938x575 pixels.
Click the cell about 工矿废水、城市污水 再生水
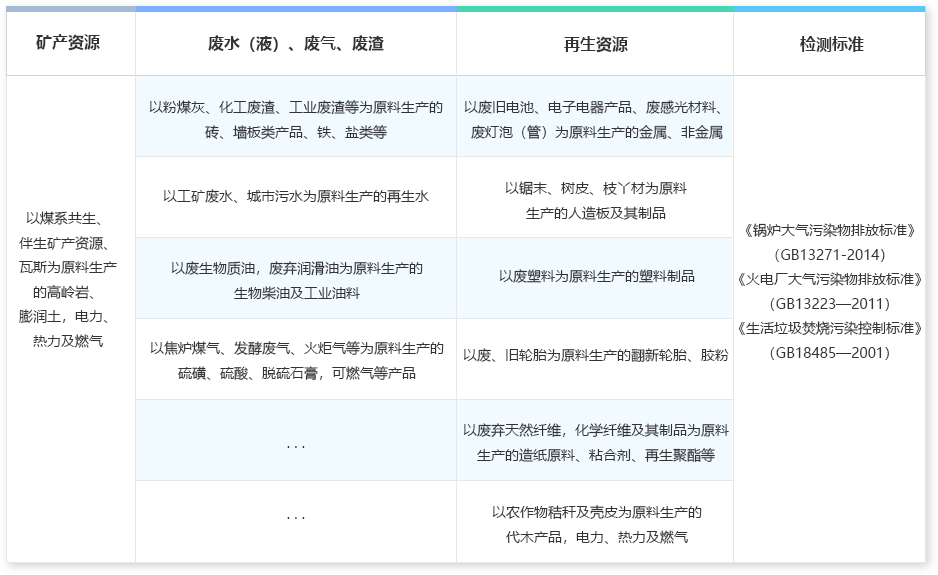(296, 197)
